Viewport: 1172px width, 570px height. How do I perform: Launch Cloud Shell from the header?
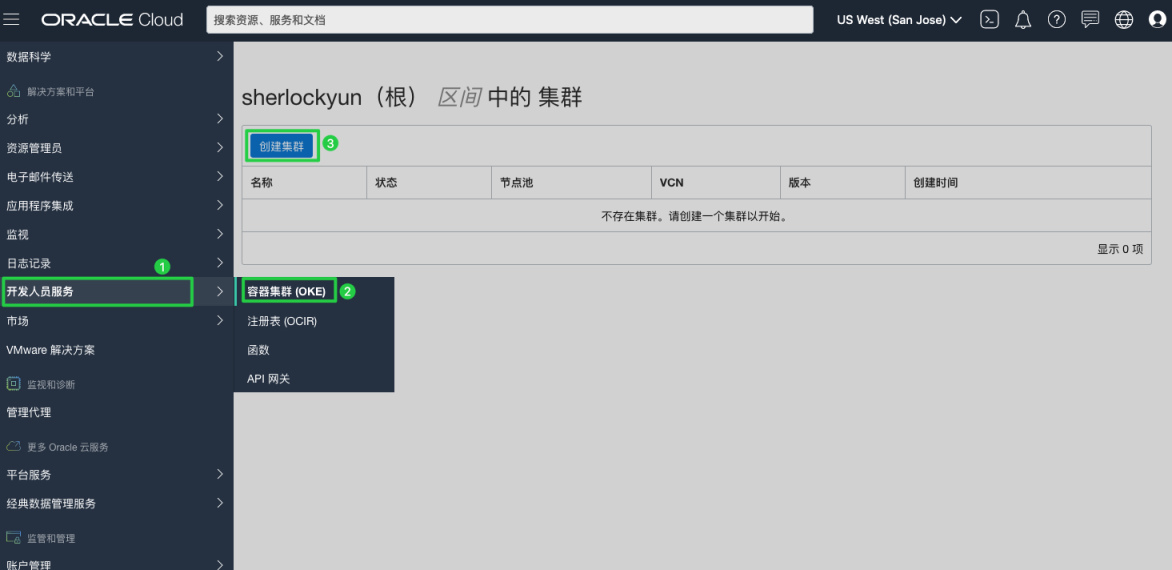(x=989, y=20)
